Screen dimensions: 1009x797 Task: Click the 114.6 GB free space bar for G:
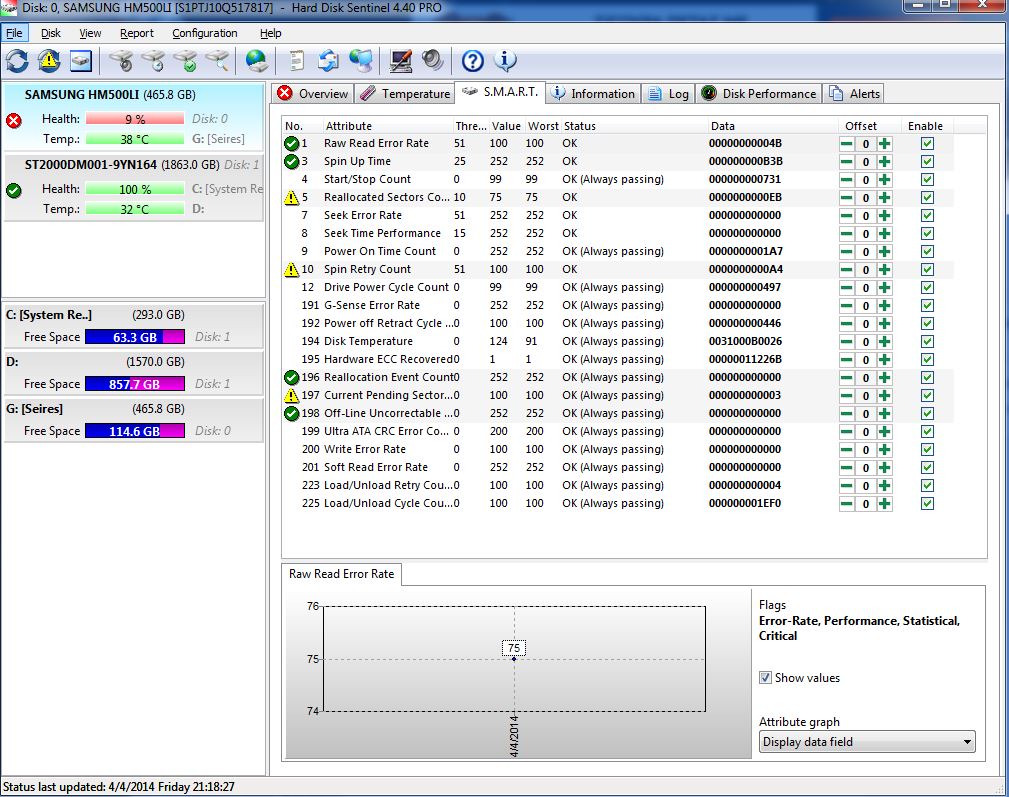coord(135,431)
